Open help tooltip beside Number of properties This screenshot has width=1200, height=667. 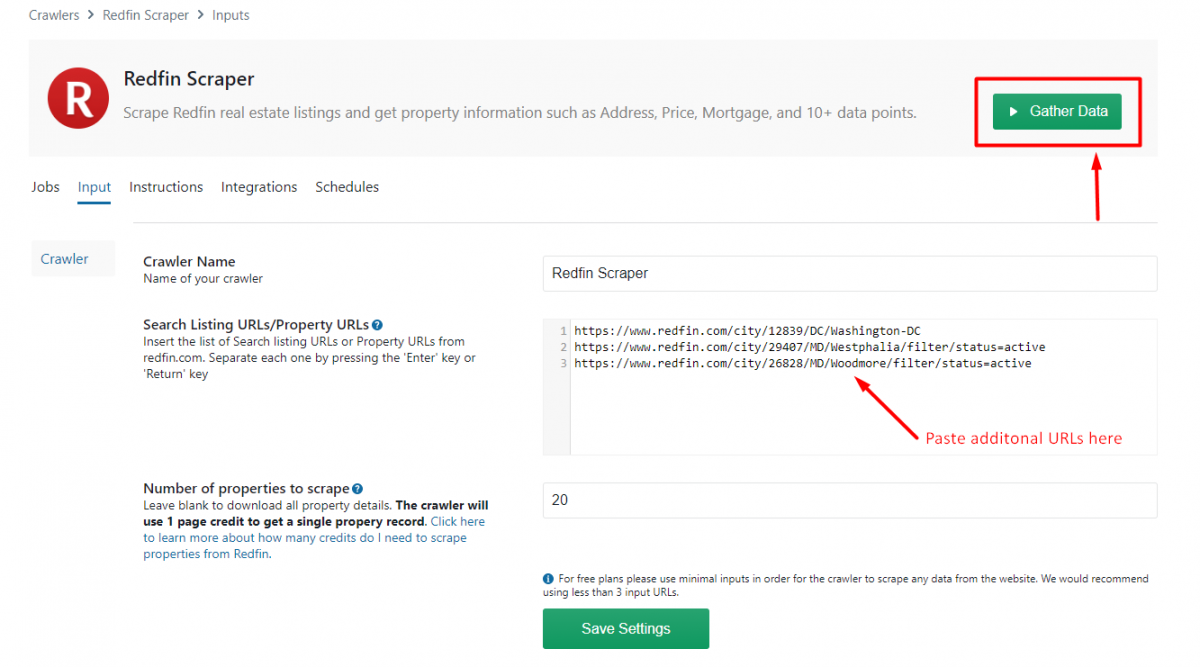pyautogui.click(x=356, y=488)
